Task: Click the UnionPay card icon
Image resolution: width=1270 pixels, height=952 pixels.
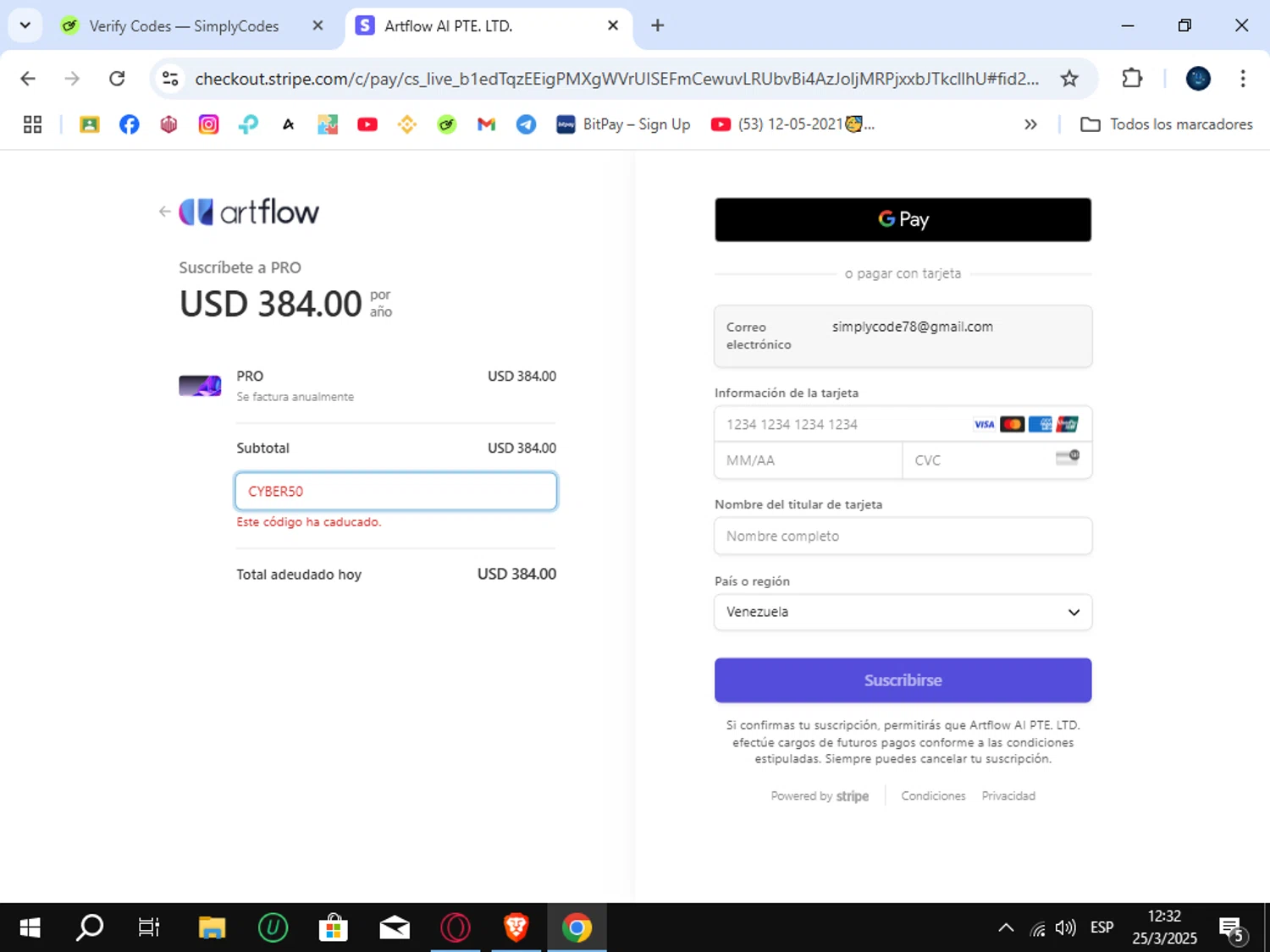Action: [x=1068, y=424]
